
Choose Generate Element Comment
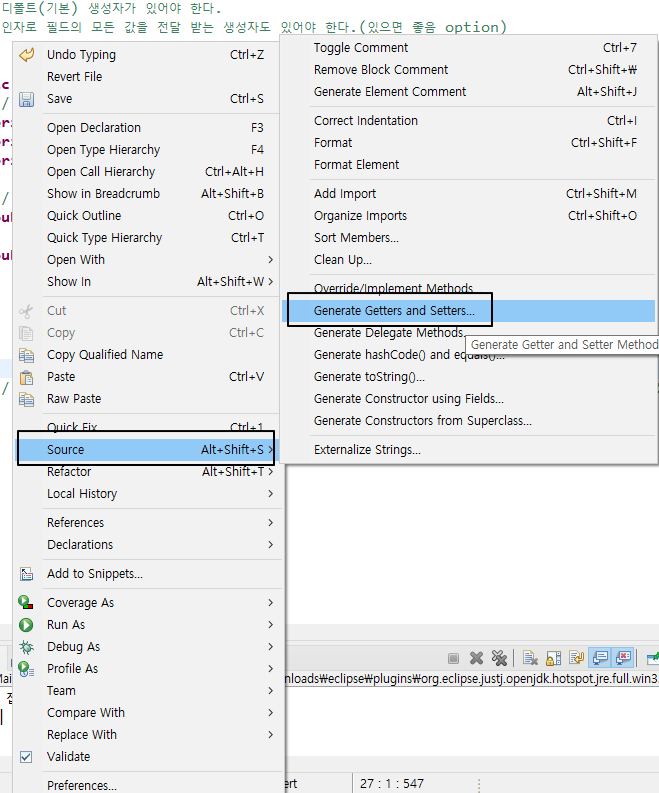(468, 92)
